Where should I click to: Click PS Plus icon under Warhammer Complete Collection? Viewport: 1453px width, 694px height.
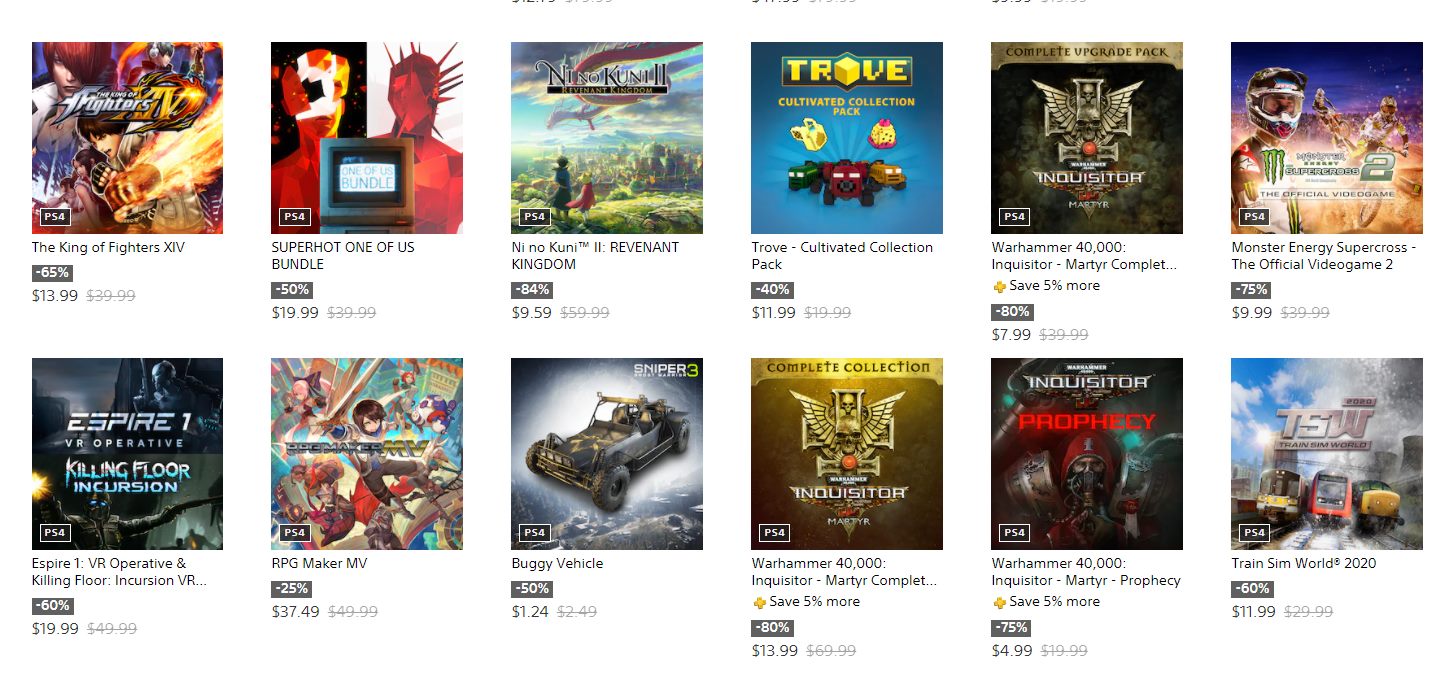click(x=759, y=602)
